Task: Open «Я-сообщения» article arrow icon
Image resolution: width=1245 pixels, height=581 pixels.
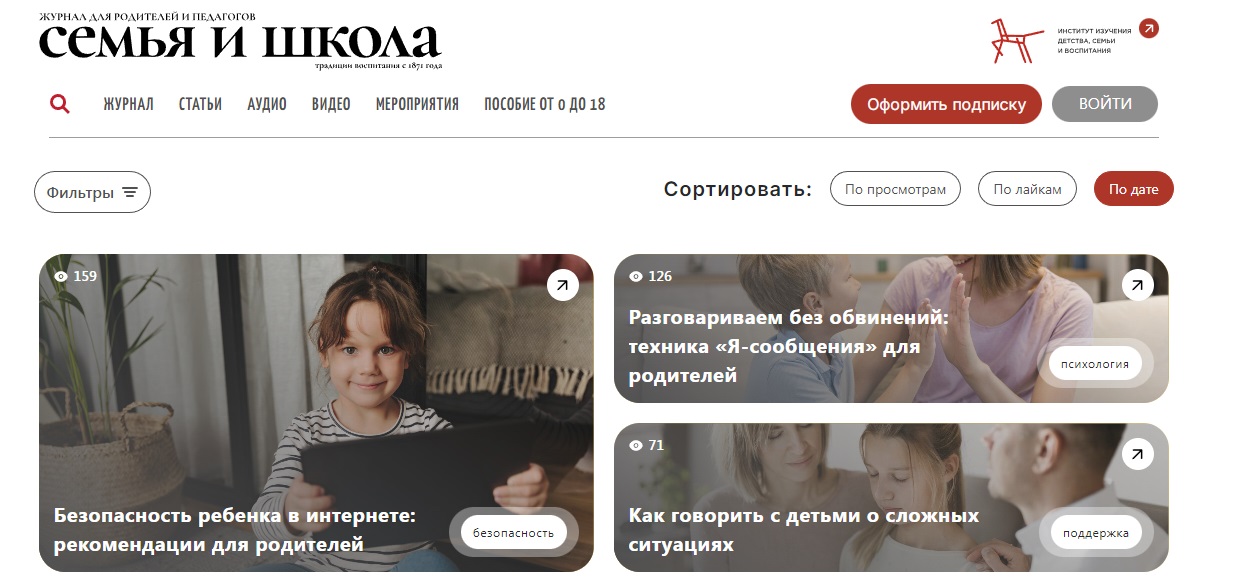Action: 1137,285
